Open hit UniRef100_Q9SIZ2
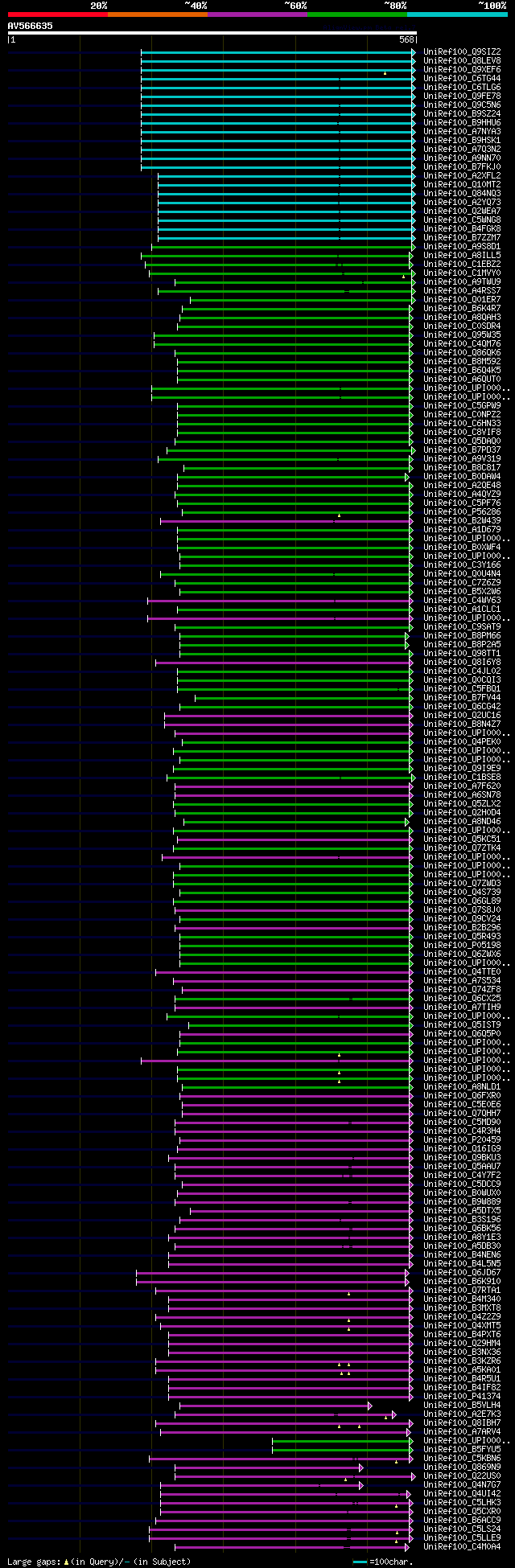 462,52
